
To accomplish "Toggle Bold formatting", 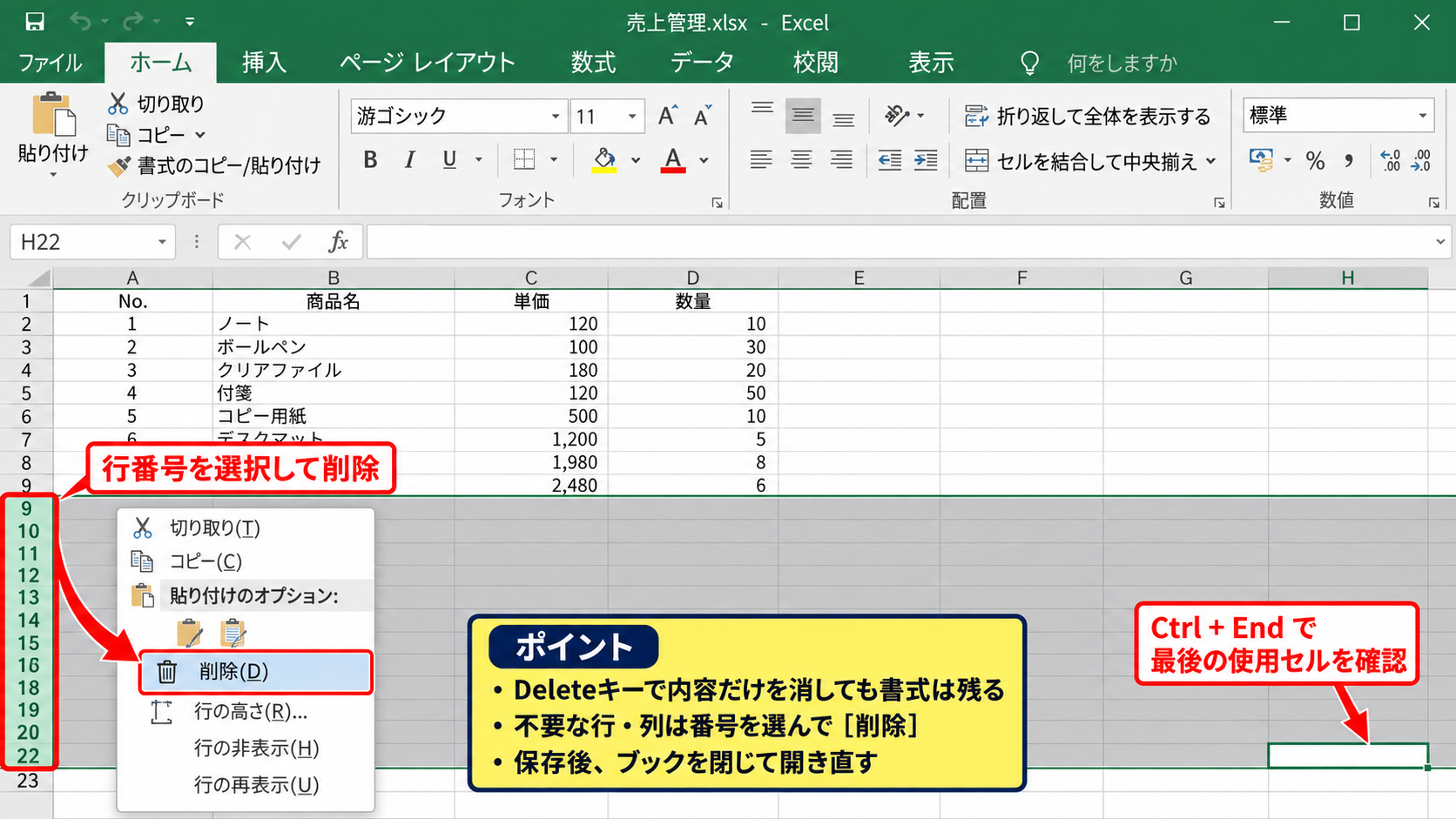I will pyautogui.click(x=370, y=159).
